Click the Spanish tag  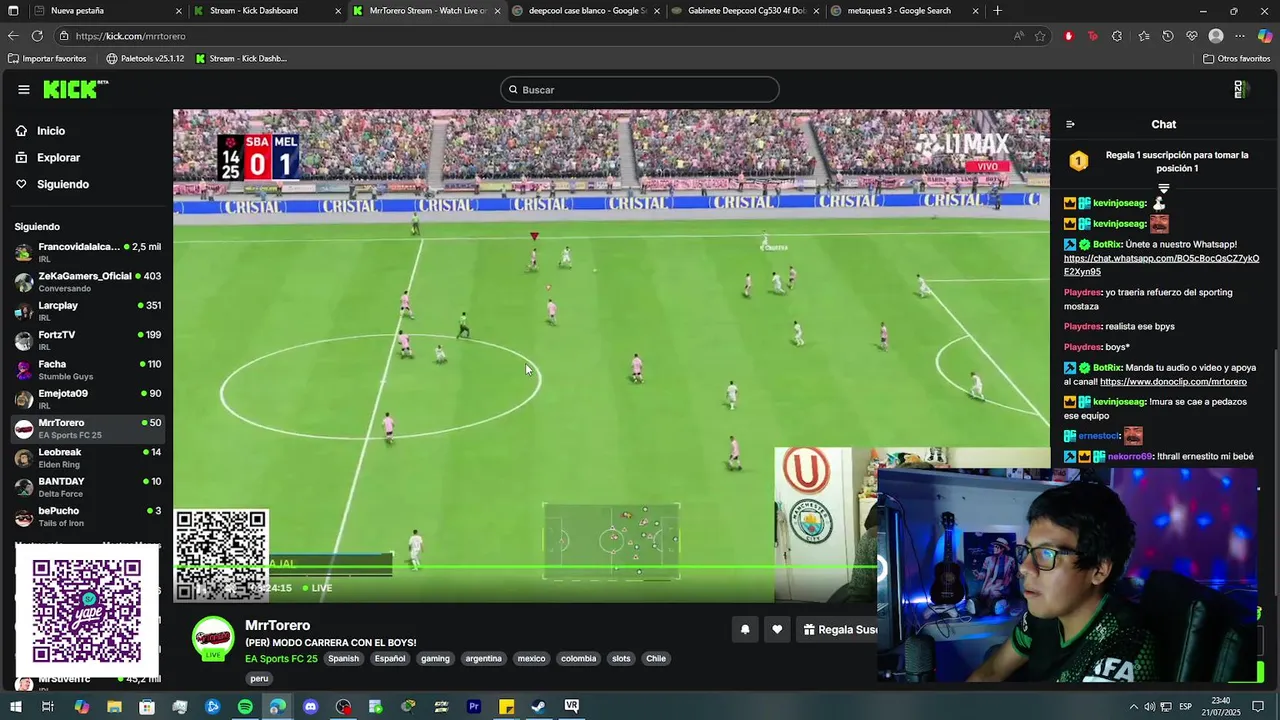(343, 659)
